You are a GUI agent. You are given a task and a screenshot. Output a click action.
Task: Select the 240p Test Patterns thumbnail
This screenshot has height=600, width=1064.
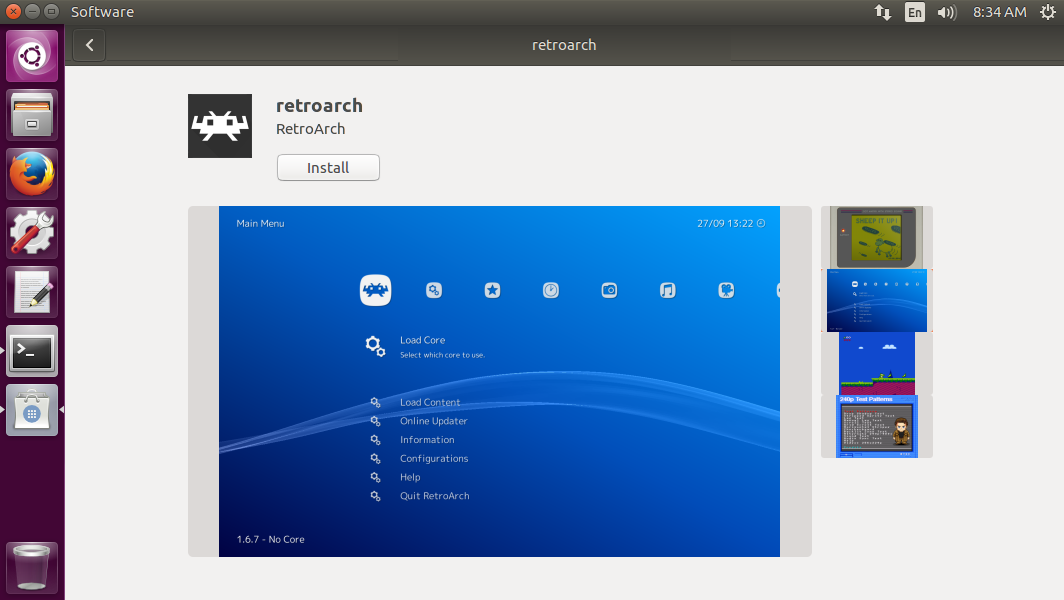(877, 426)
